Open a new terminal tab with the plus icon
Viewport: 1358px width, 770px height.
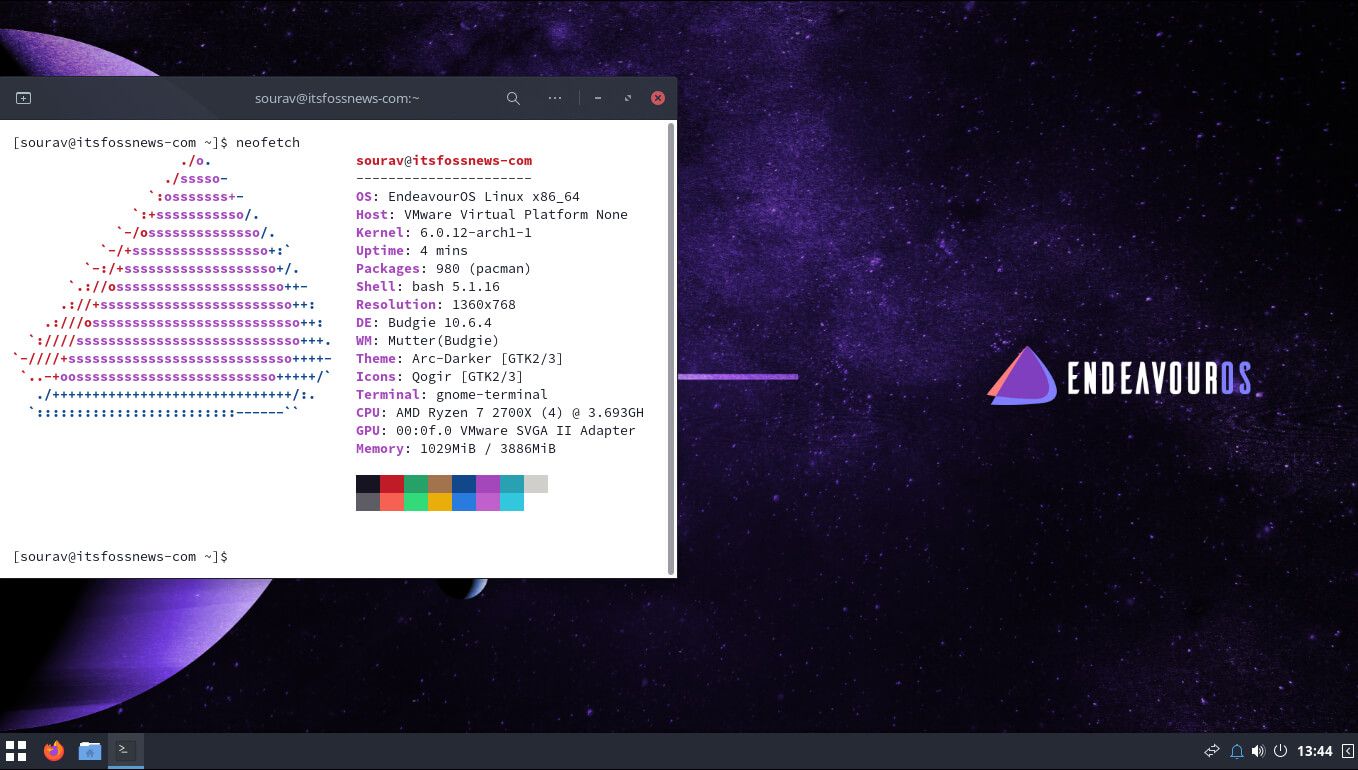tap(23, 98)
